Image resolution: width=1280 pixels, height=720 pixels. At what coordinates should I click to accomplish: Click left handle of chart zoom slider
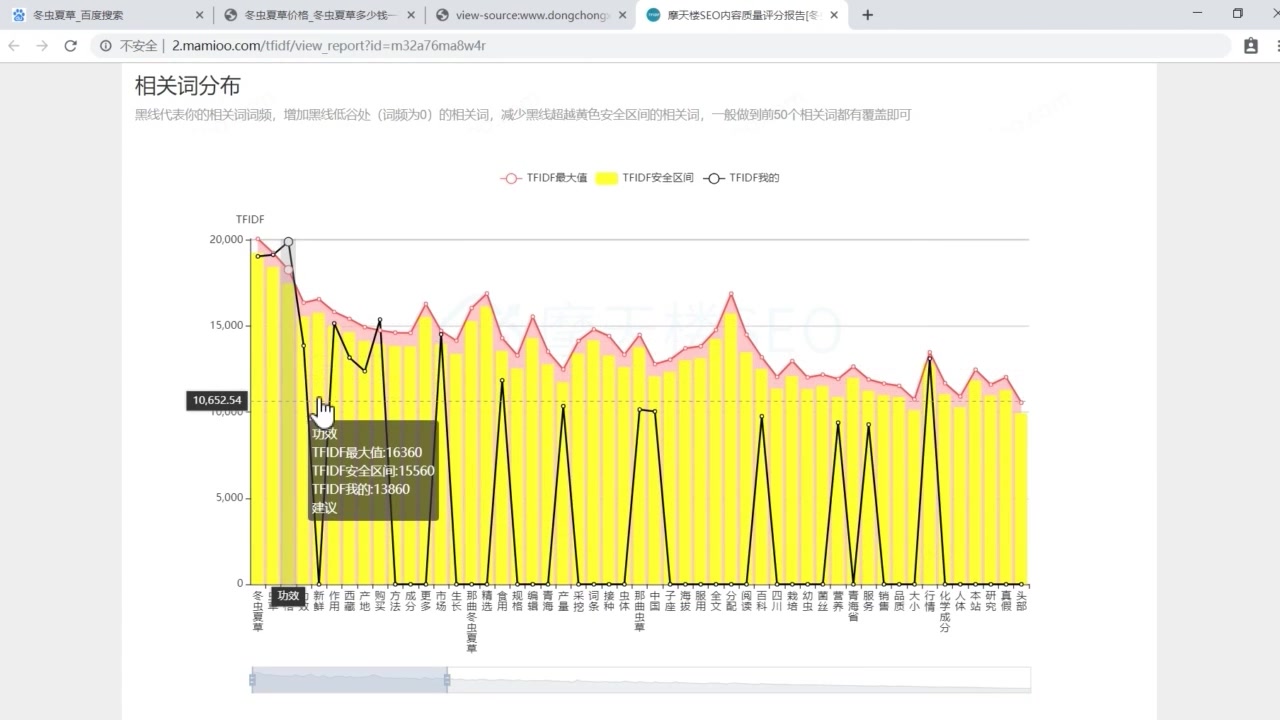click(252, 680)
